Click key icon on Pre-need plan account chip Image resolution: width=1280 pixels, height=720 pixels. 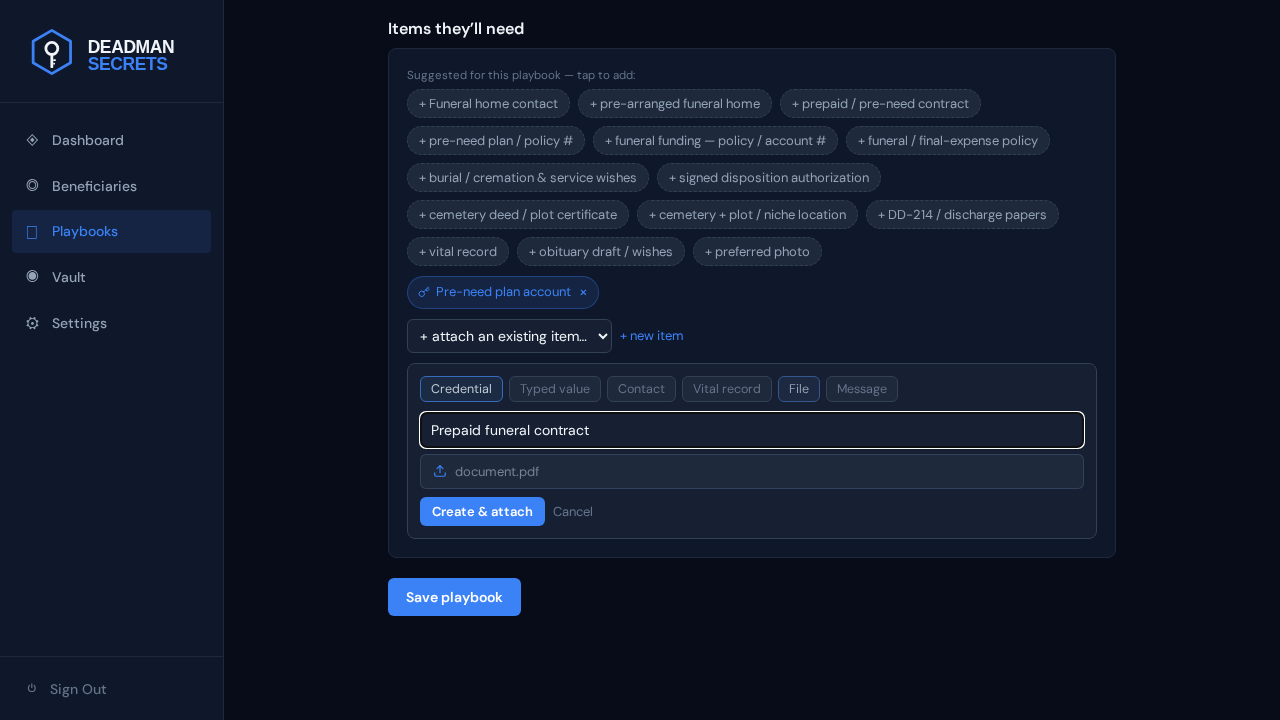(x=424, y=292)
